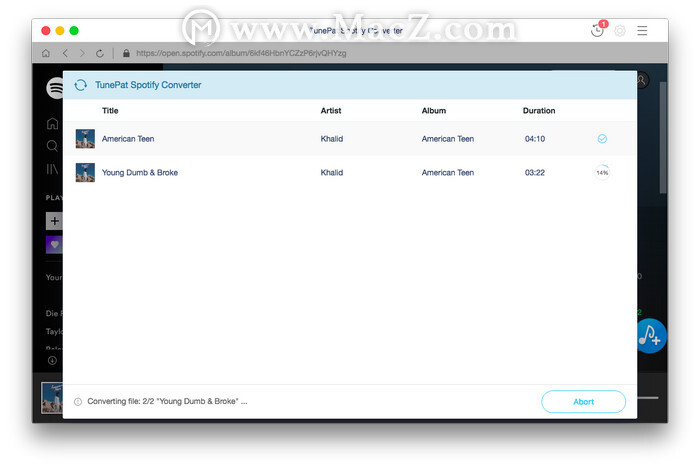Click the 04:10 duration value
Screen dimensions: 700x469
click(x=535, y=139)
